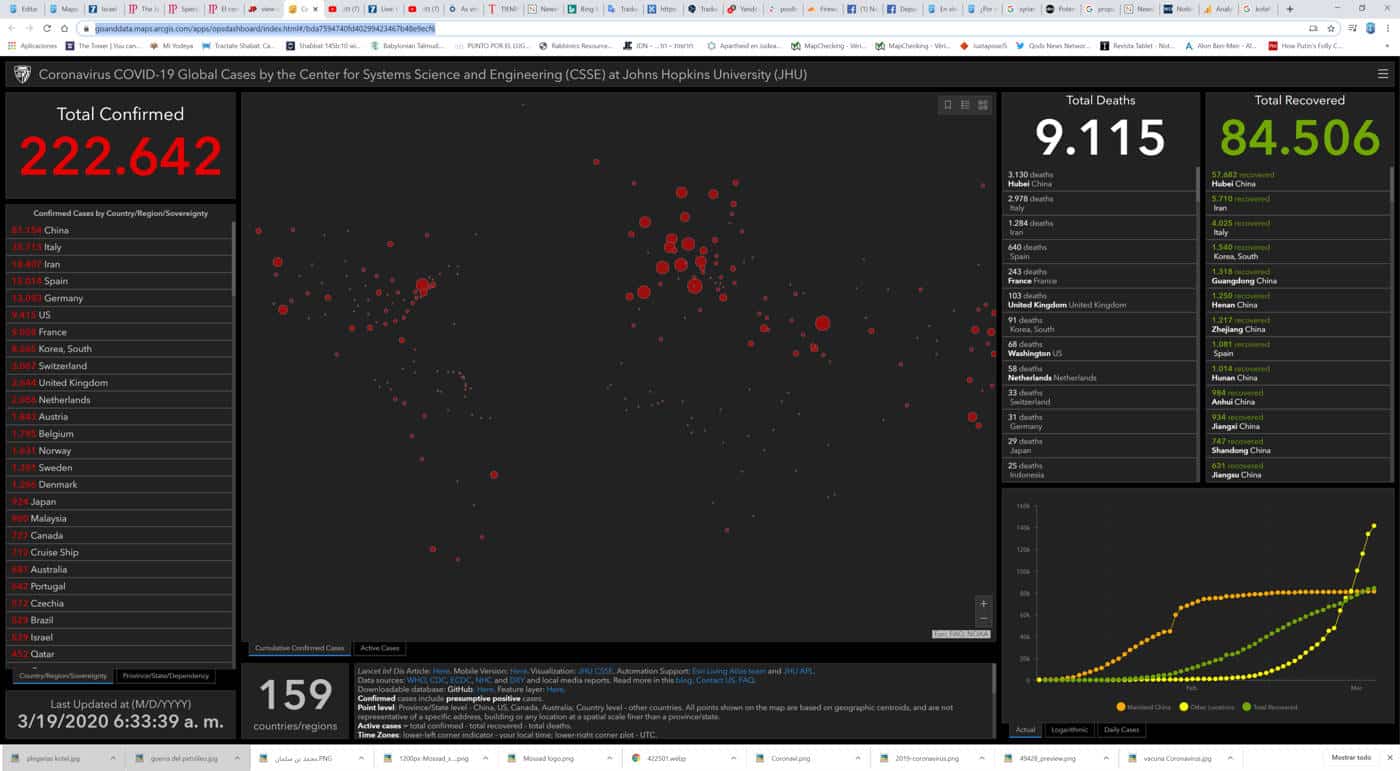Select the Country/Region/Sovereignty tab
Screen dimensions: 1400x771
tap(63, 676)
